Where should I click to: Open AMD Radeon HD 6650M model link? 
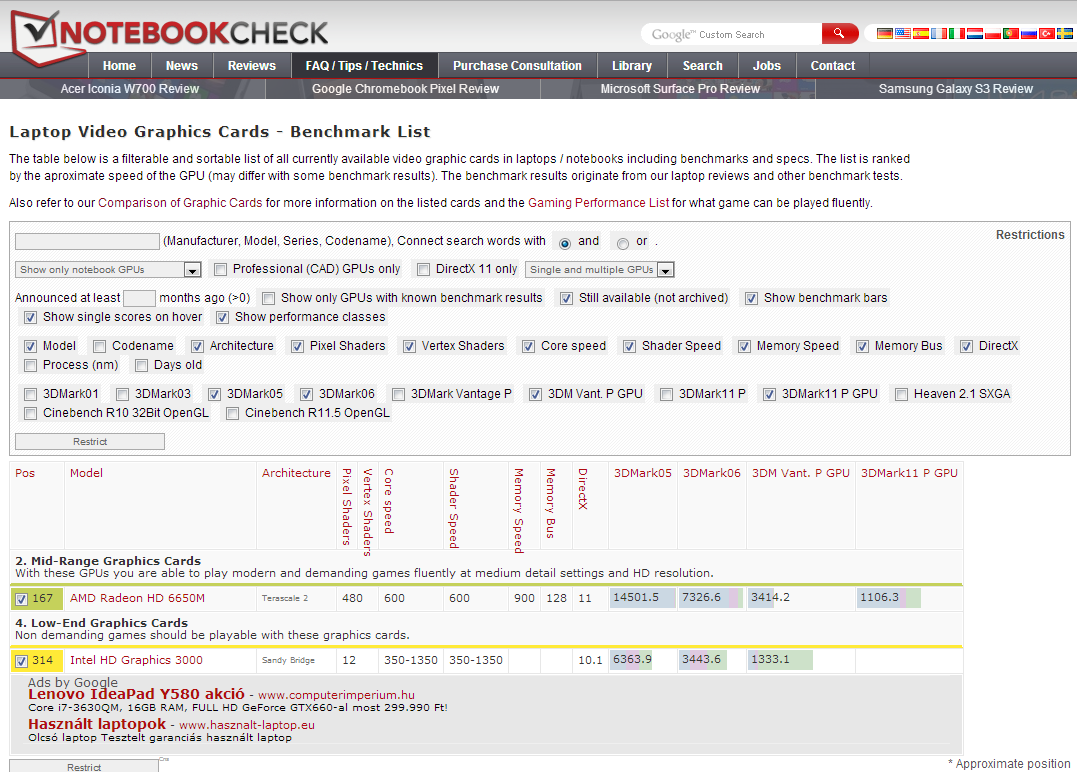tap(137, 598)
